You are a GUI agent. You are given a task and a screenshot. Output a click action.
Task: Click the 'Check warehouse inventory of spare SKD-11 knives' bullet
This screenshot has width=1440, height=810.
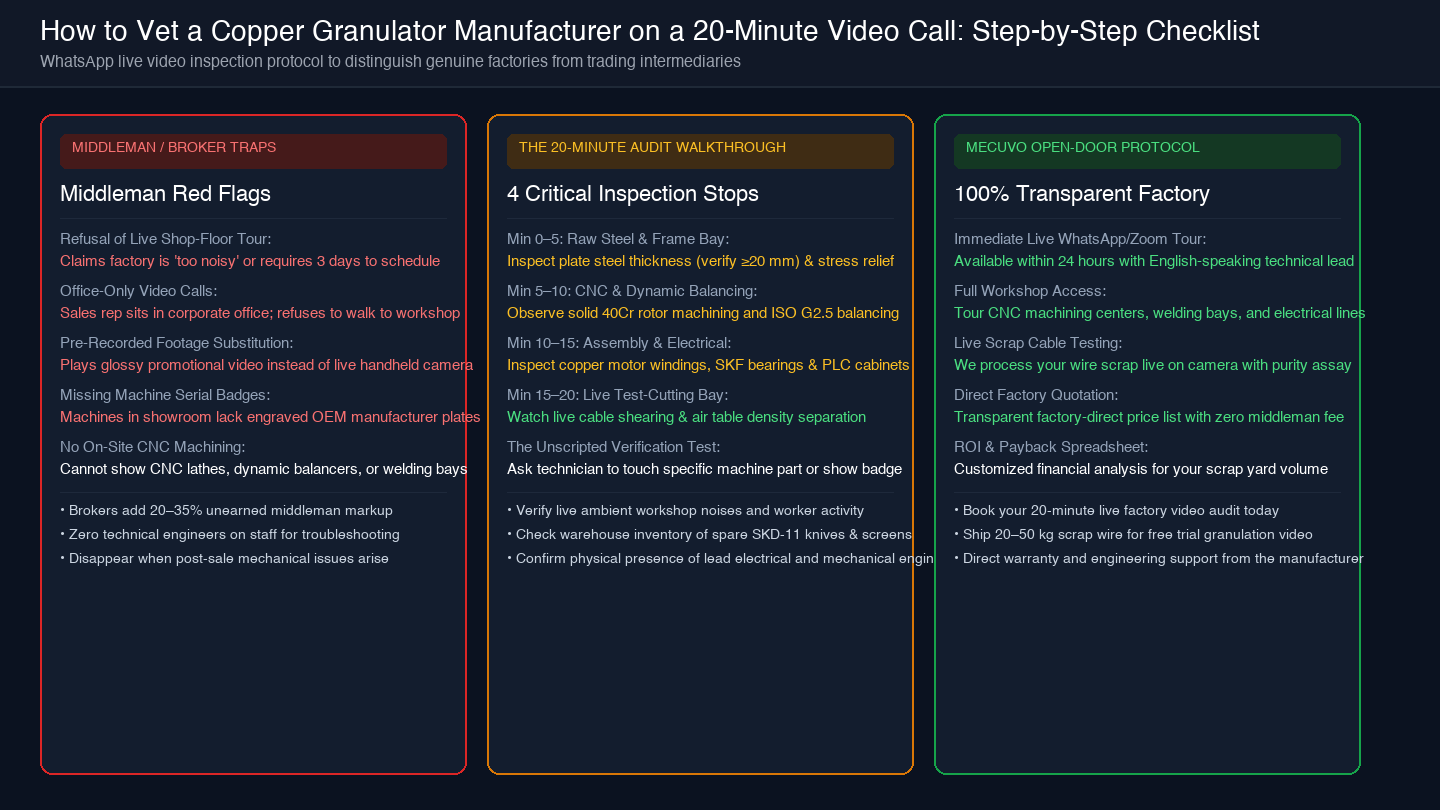pyautogui.click(x=710, y=534)
